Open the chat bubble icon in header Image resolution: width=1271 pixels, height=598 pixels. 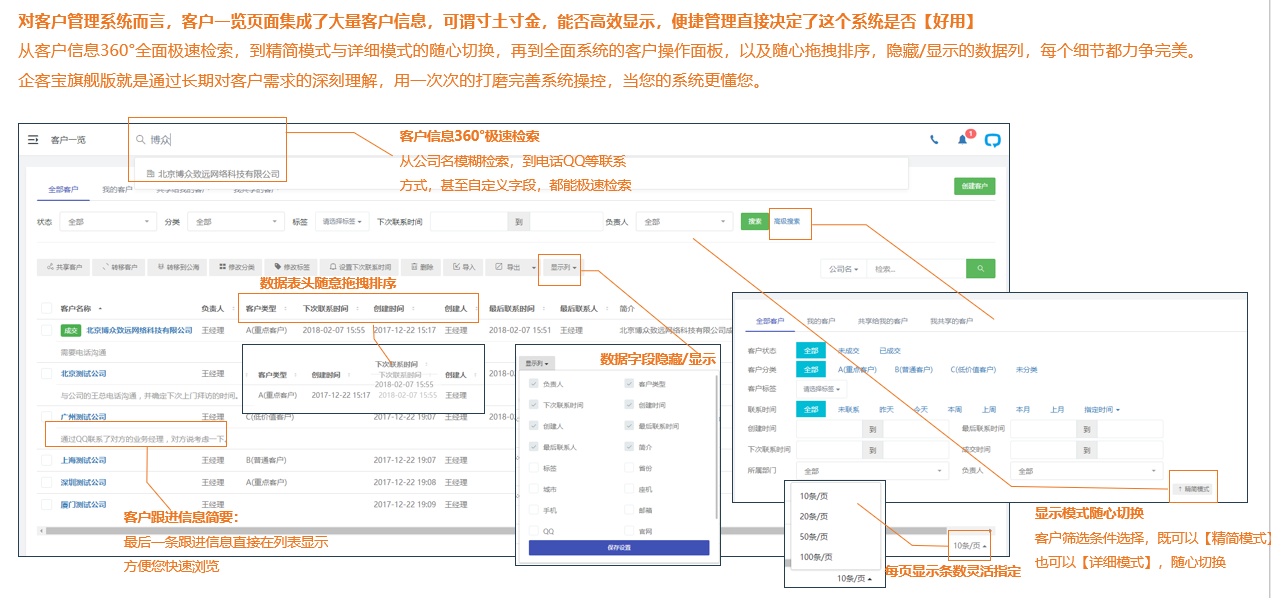point(992,140)
